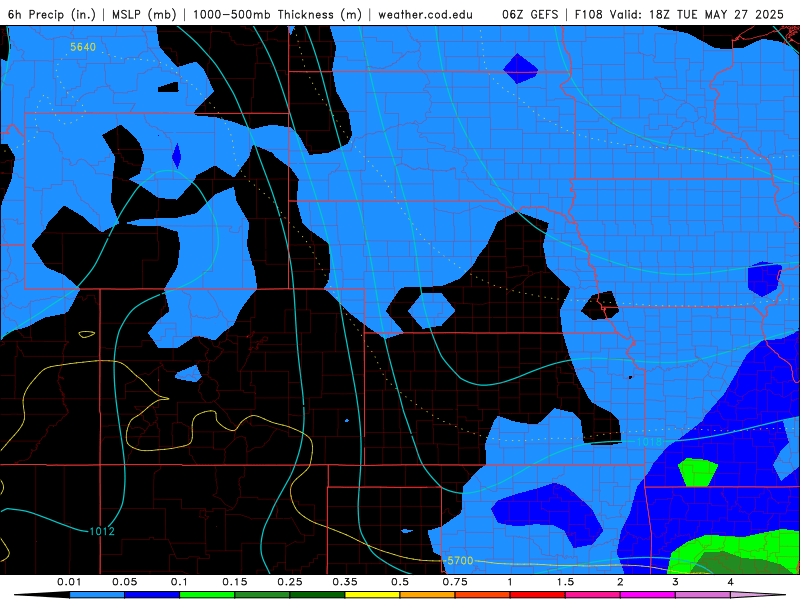Click the orange 0.5–0.75 color bar segment

click(x=428, y=595)
